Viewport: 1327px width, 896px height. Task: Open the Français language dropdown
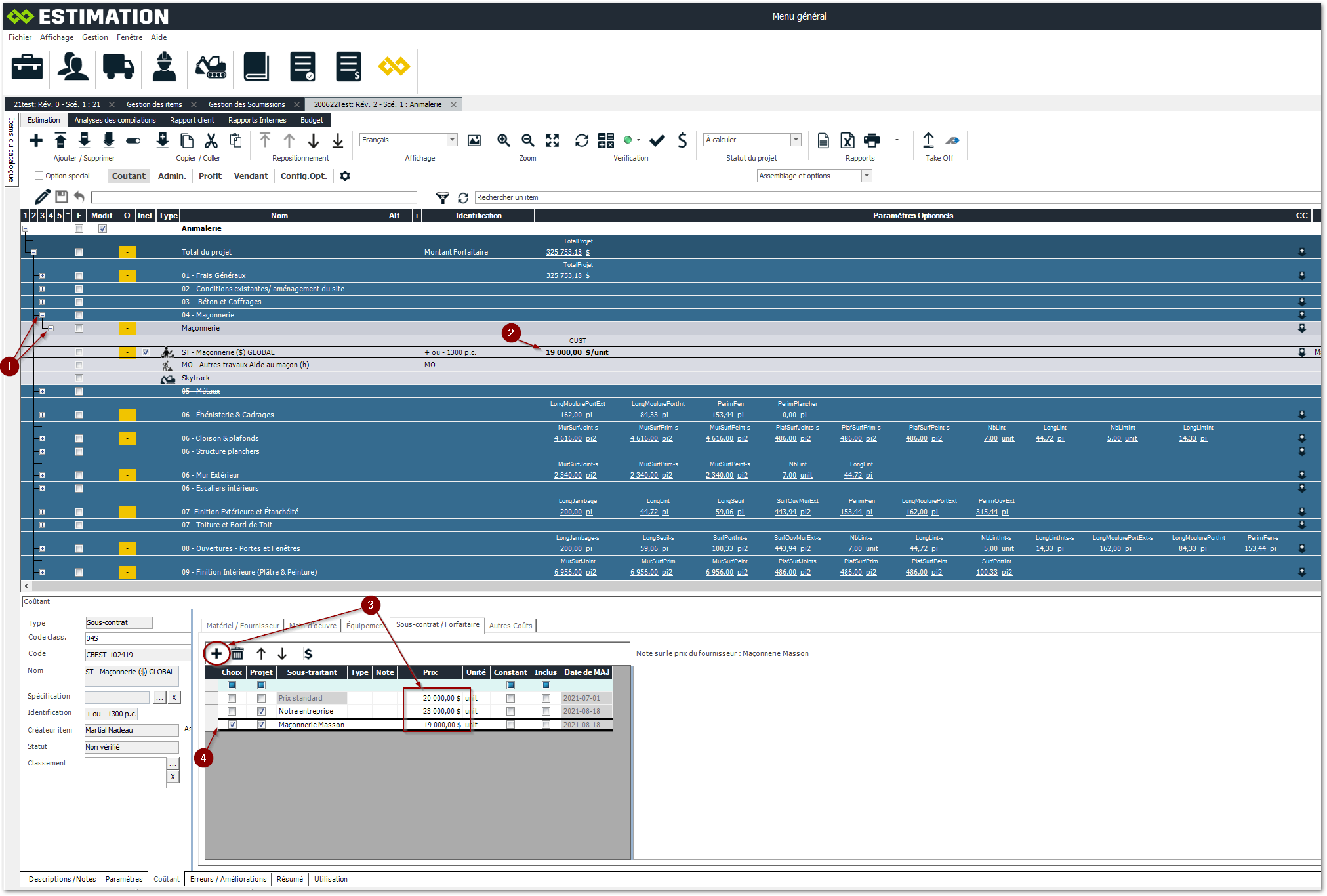point(452,140)
